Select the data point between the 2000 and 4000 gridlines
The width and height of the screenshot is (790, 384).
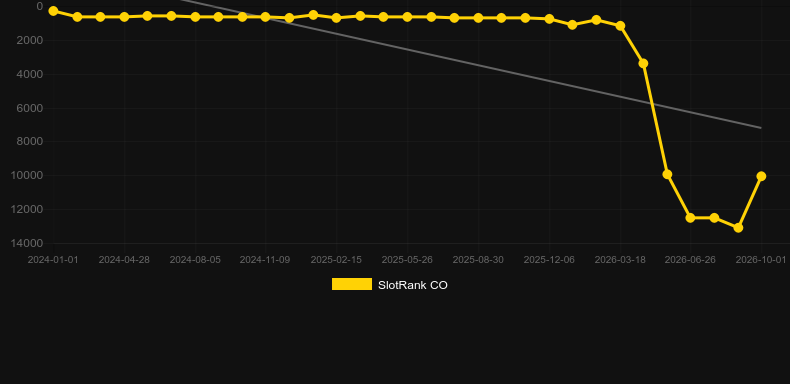pos(643,63)
